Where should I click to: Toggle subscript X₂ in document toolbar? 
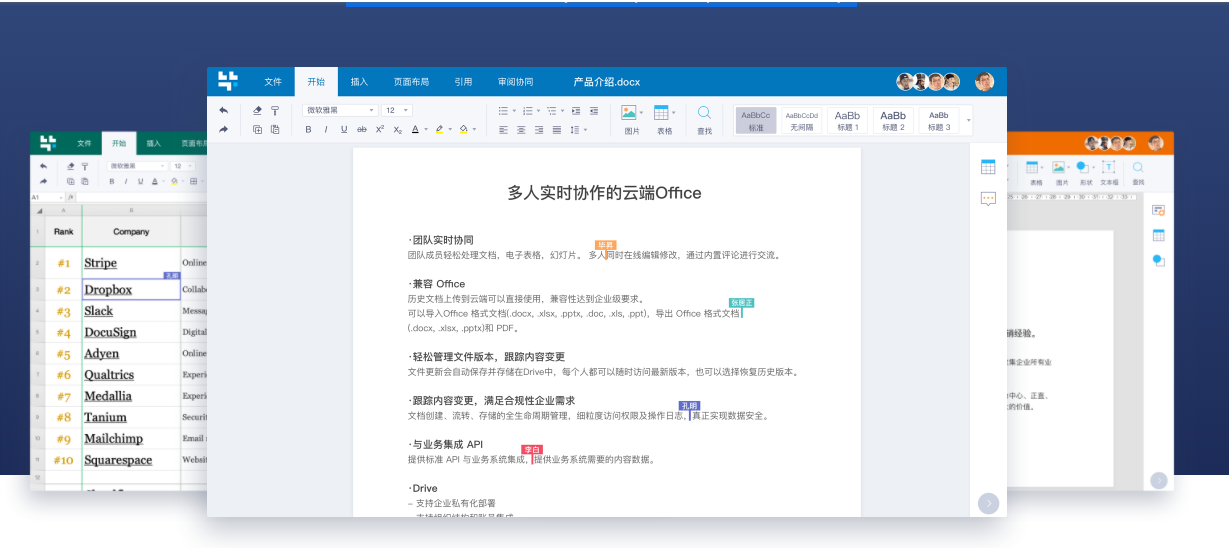397,129
